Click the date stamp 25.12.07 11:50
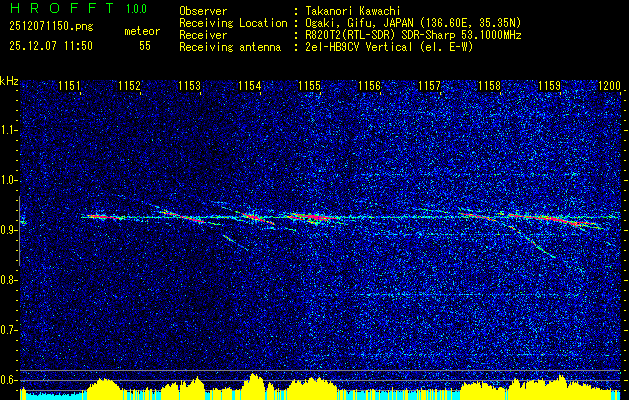The image size is (629, 400). (x=51, y=46)
